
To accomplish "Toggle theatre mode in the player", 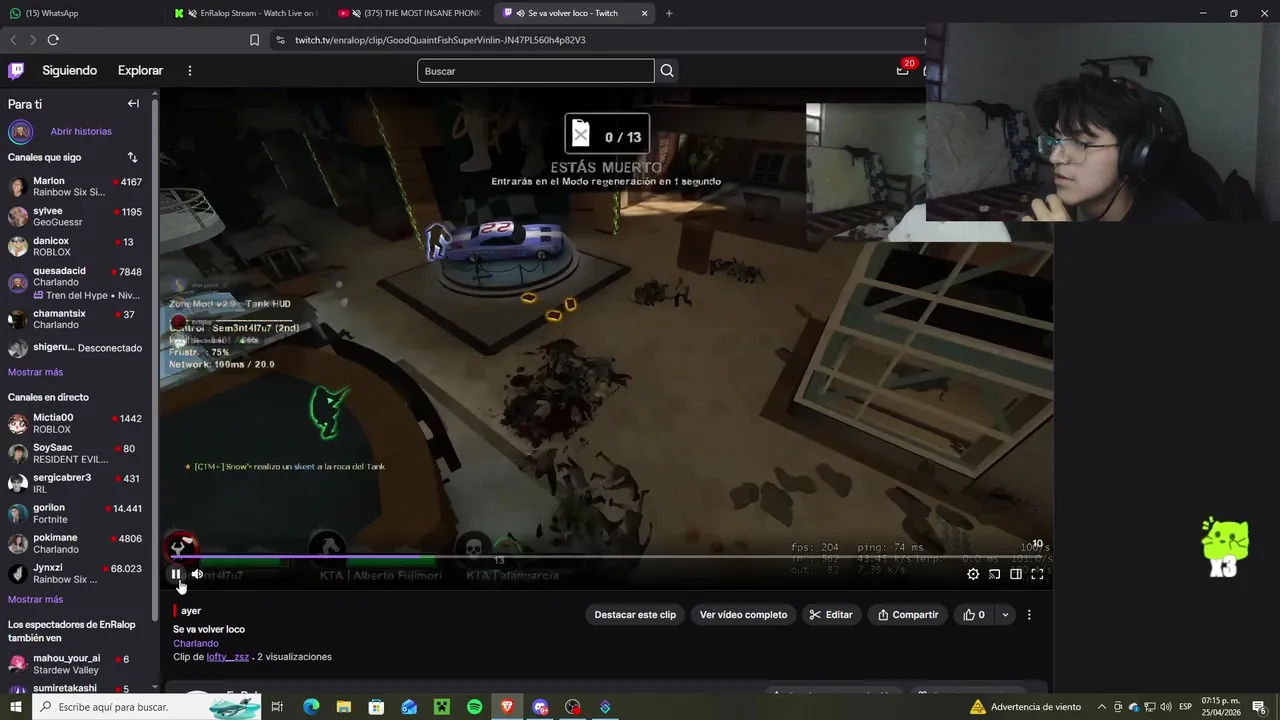I will (1016, 574).
